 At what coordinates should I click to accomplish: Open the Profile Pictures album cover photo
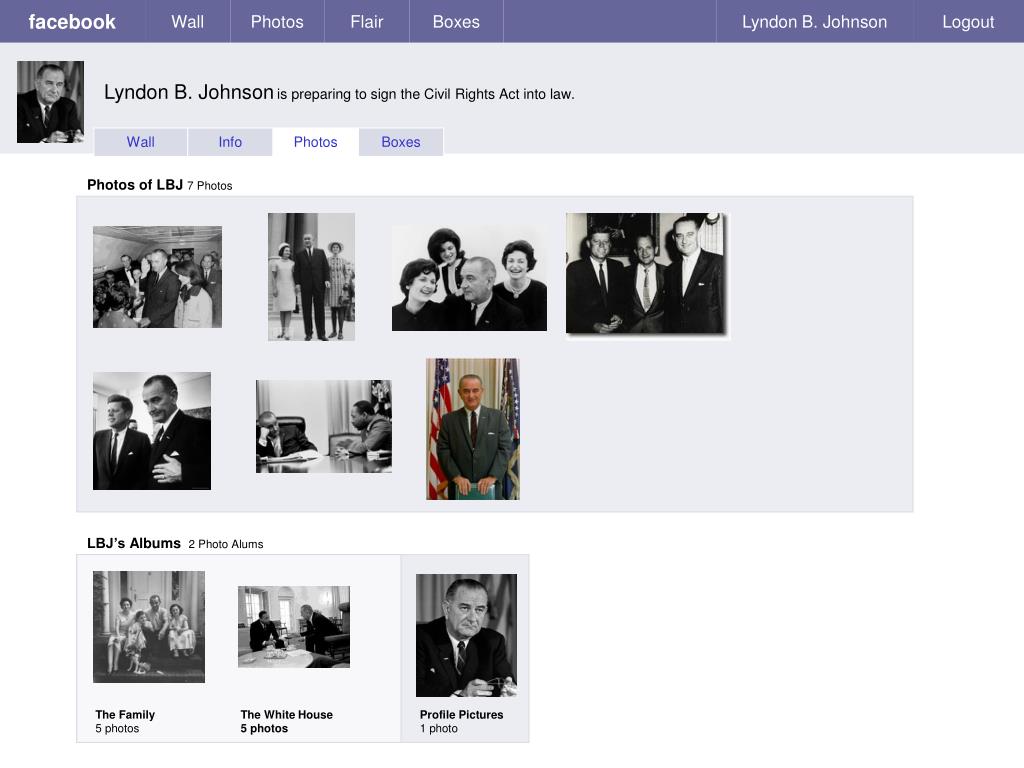[x=466, y=635]
